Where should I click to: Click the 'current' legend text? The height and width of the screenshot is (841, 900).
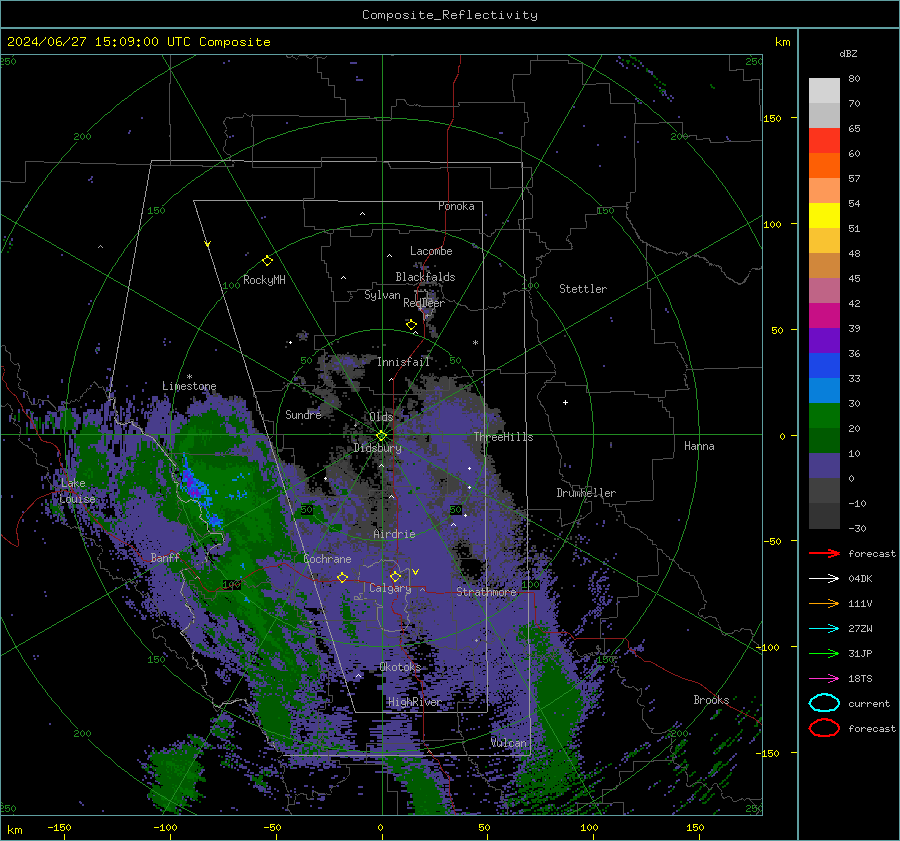point(869,703)
